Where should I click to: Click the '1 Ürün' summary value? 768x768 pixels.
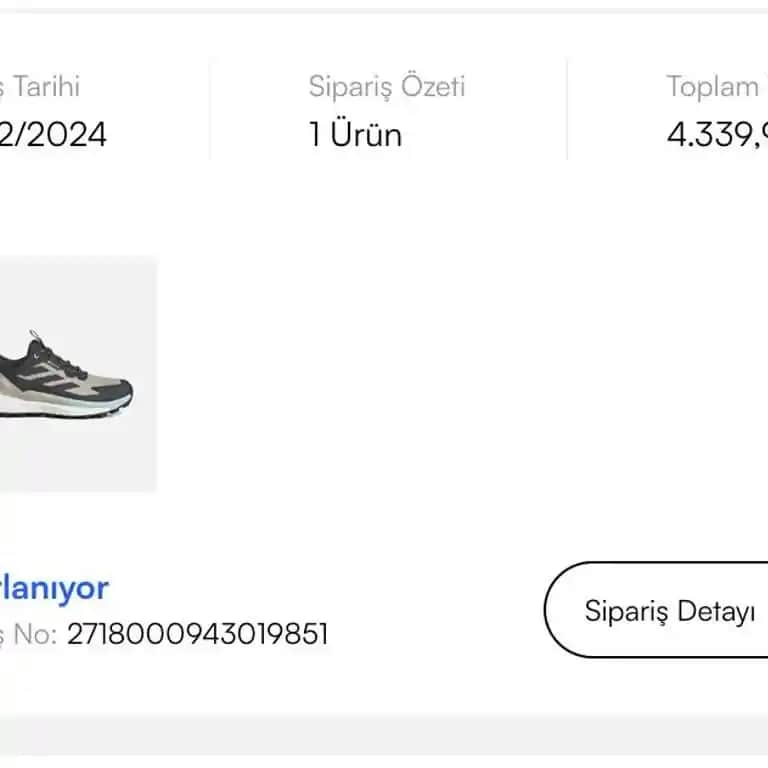355,134
